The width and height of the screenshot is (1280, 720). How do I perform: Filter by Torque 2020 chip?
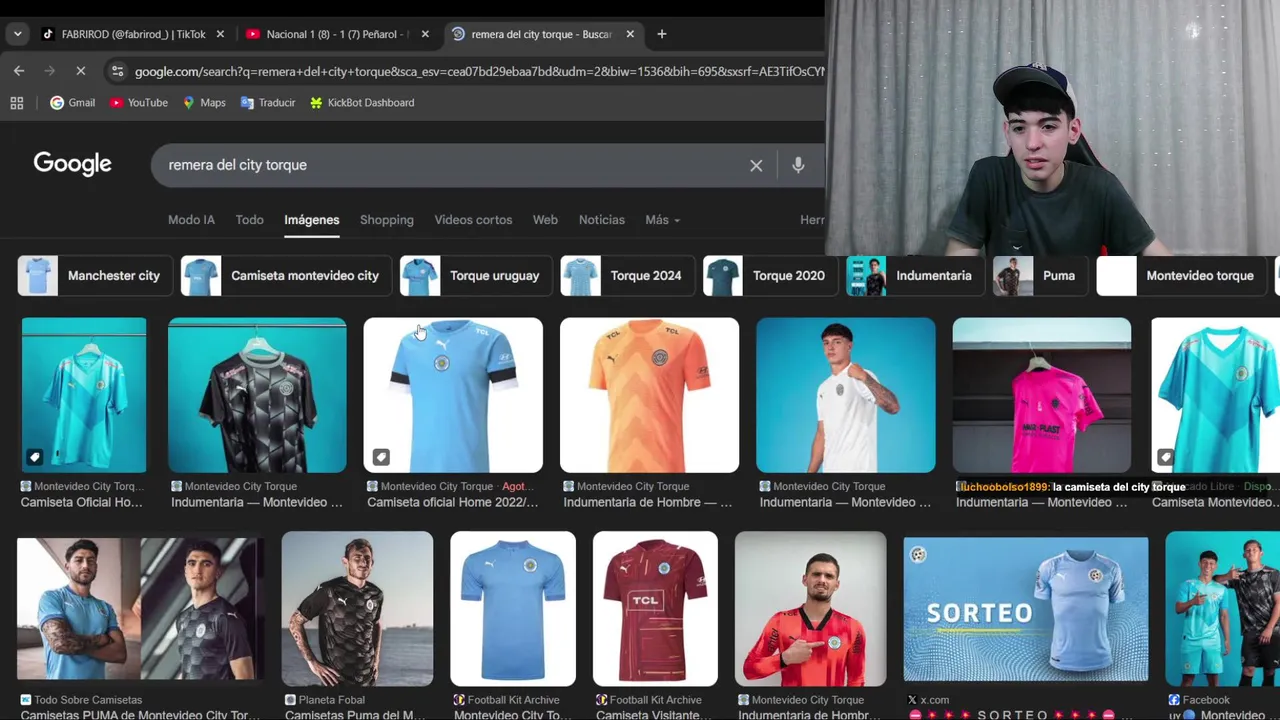(769, 276)
